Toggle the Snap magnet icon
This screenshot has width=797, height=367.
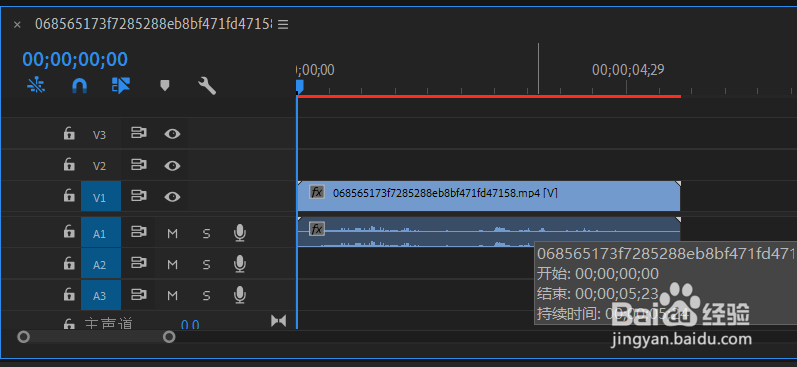(79, 85)
